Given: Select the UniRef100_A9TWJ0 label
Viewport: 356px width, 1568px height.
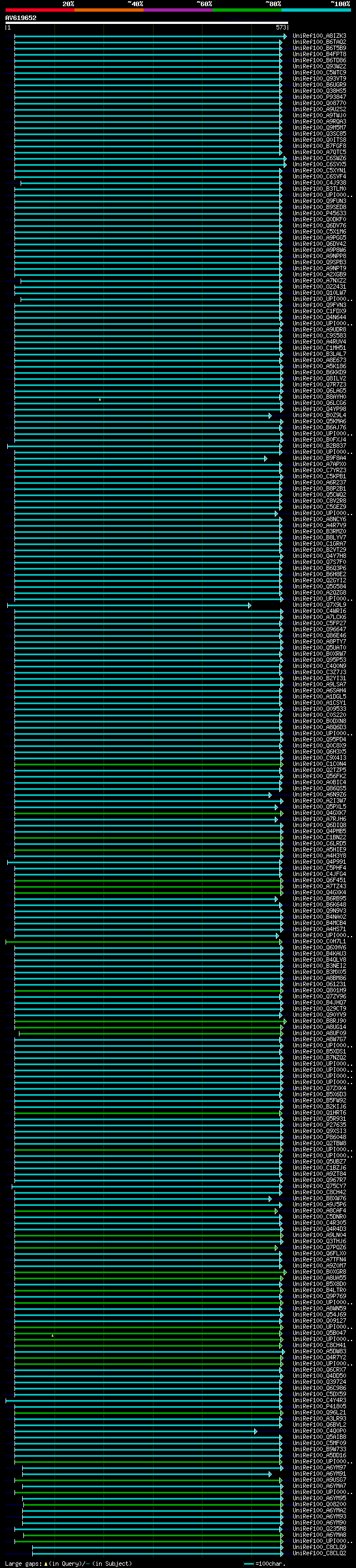Looking at the screenshot, I should pos(319,115).
